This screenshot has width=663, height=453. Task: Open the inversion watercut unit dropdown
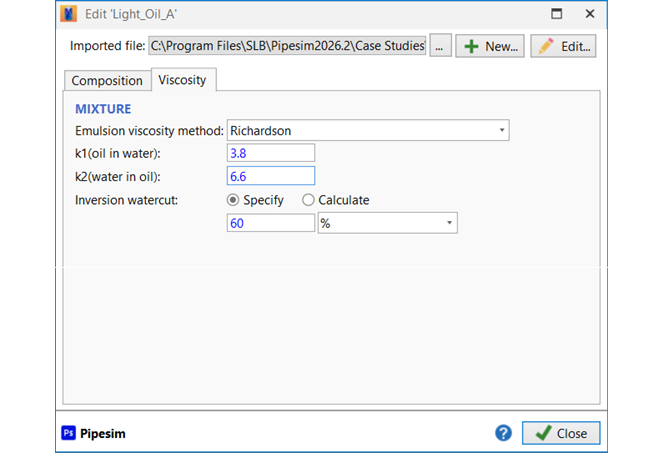click(387, 222)
